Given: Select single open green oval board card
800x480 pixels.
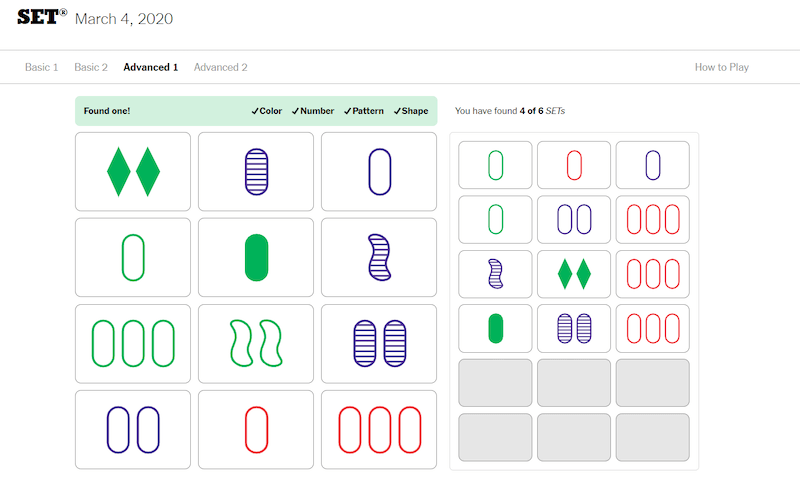Looking at the screenshot, I should pos(133,257).
